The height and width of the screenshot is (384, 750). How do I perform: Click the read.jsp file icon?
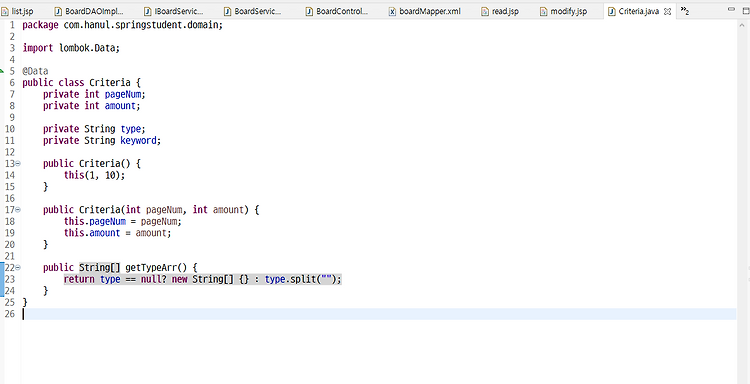(485, 11)
